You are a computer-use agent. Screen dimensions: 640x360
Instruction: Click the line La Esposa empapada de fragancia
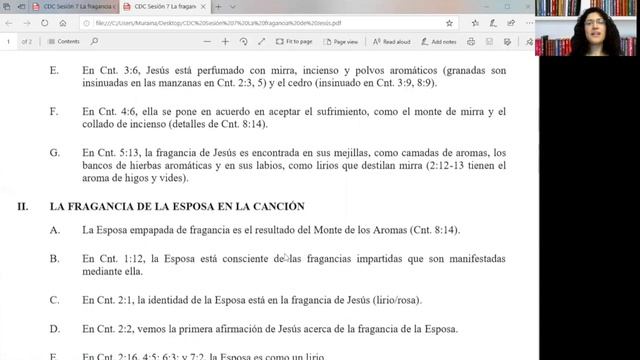271,230
